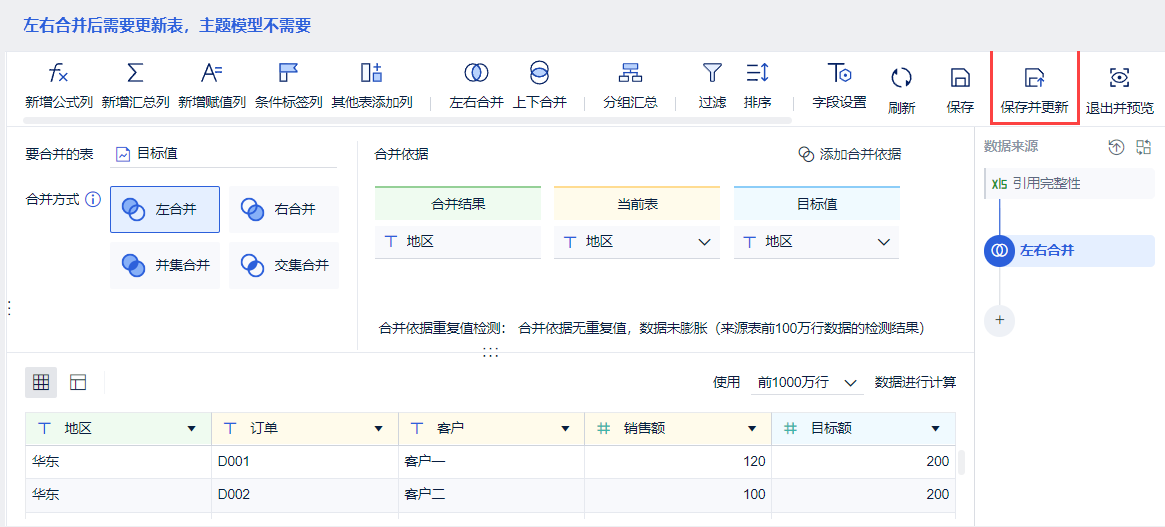This screenshot has height=527, width=1165.
Task: Click the 保存并更新 button
Action: click(x=1034, y=89)
